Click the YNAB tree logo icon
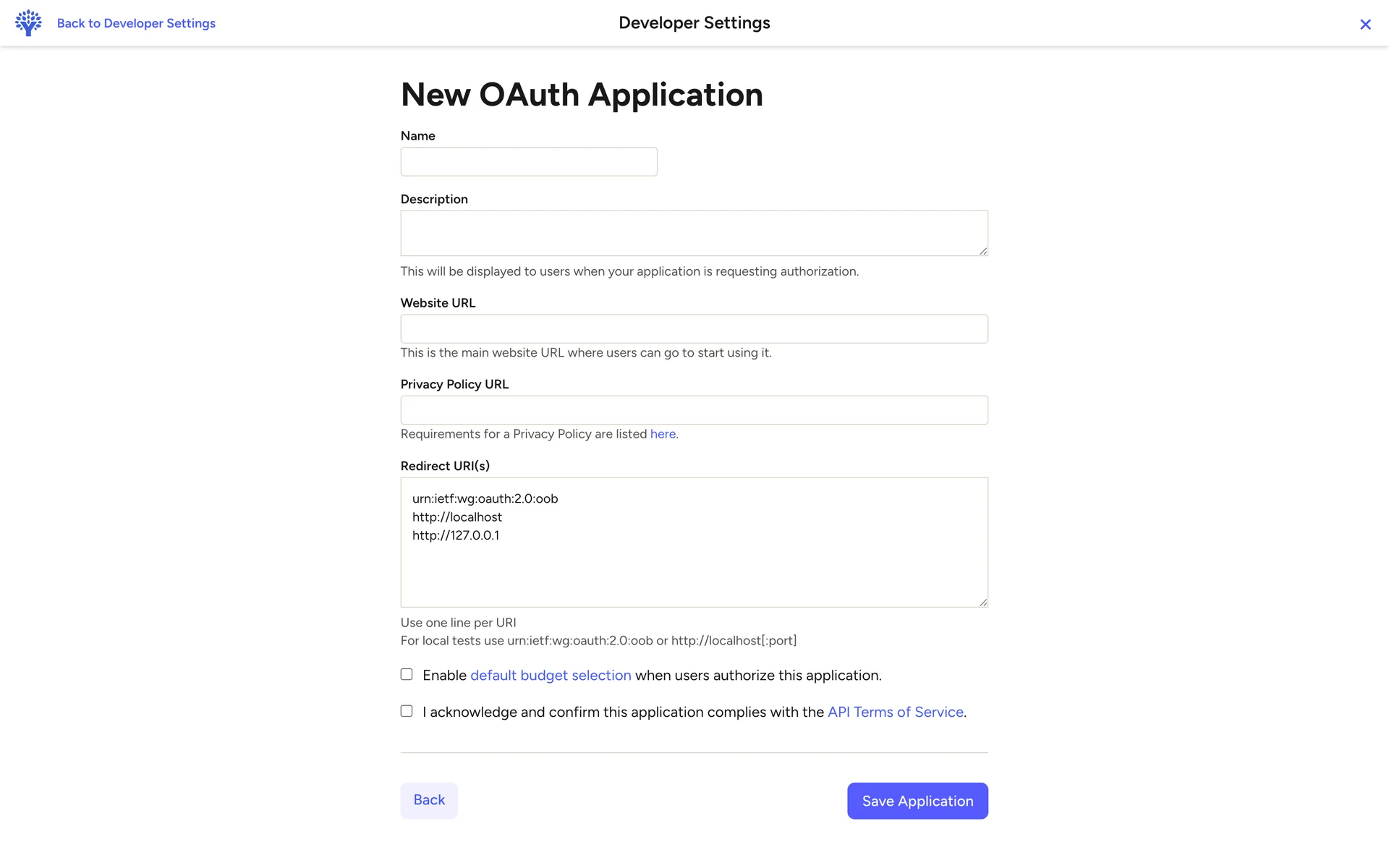Viewport: 1389px width, 868px height. tap(28, 23)
